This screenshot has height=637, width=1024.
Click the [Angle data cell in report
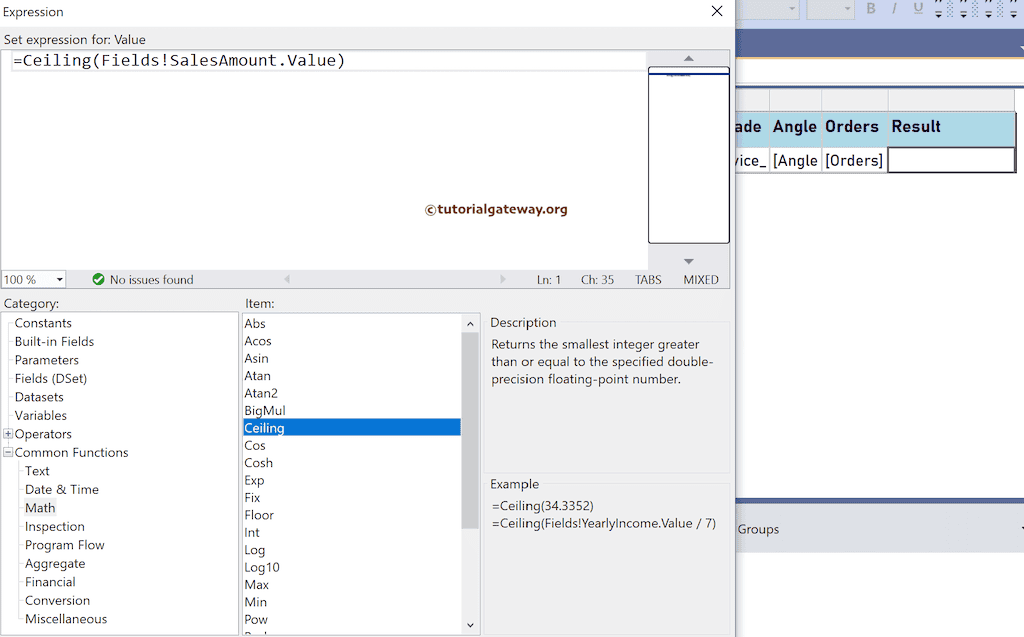pyautogui.click(x=795, y=160)
